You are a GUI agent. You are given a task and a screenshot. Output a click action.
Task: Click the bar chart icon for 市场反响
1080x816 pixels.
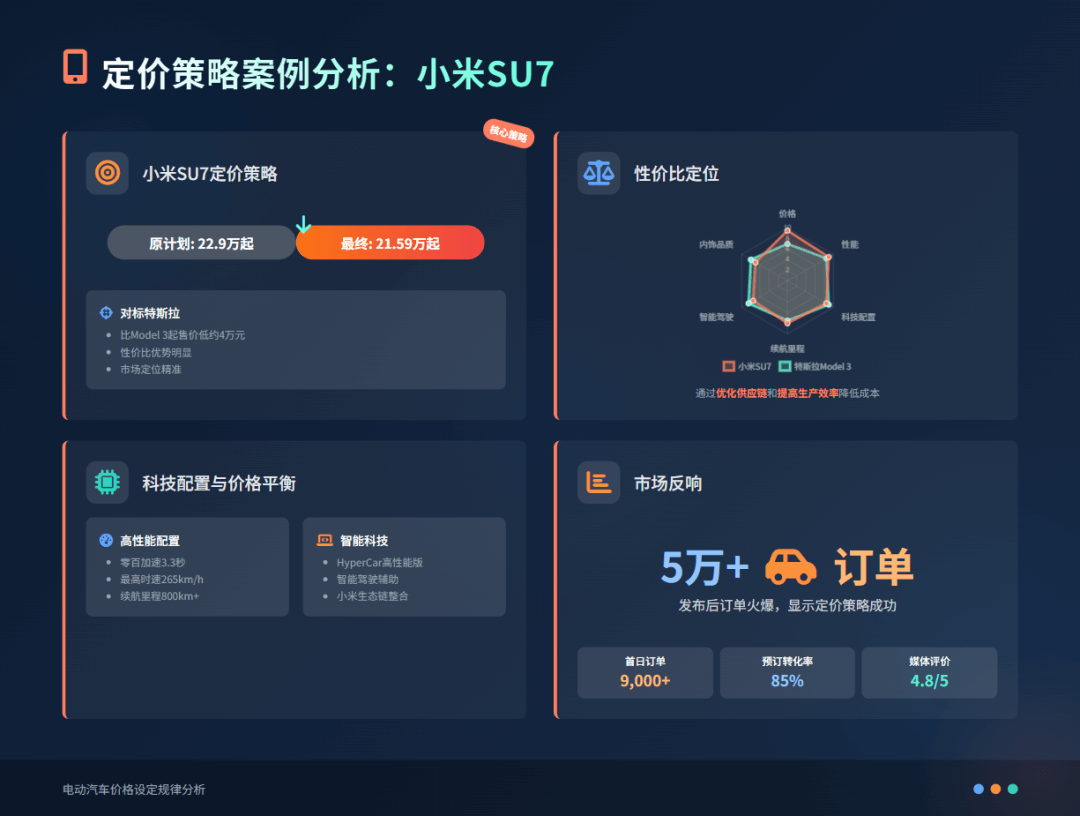(599, 482)
